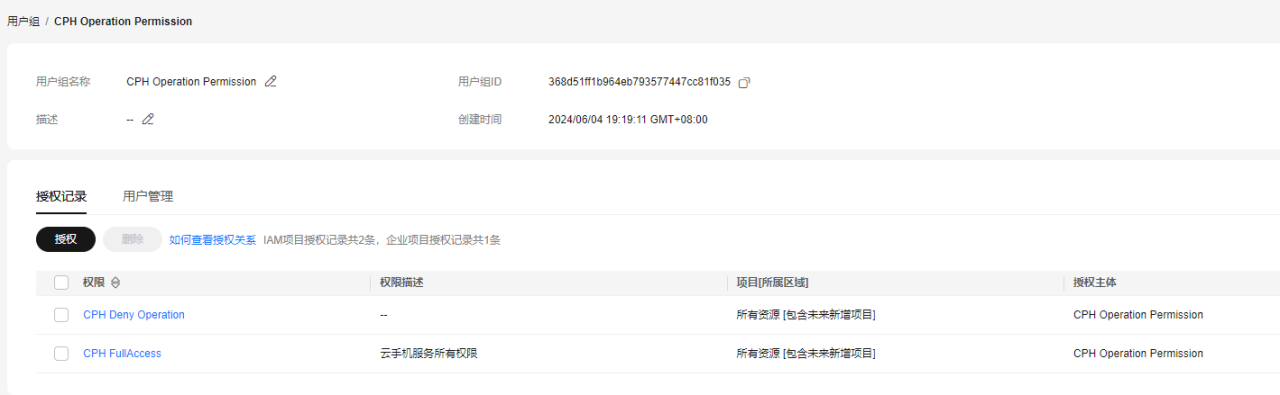Check the CPH FullAccess row
1280x395 pixels.
61,354
